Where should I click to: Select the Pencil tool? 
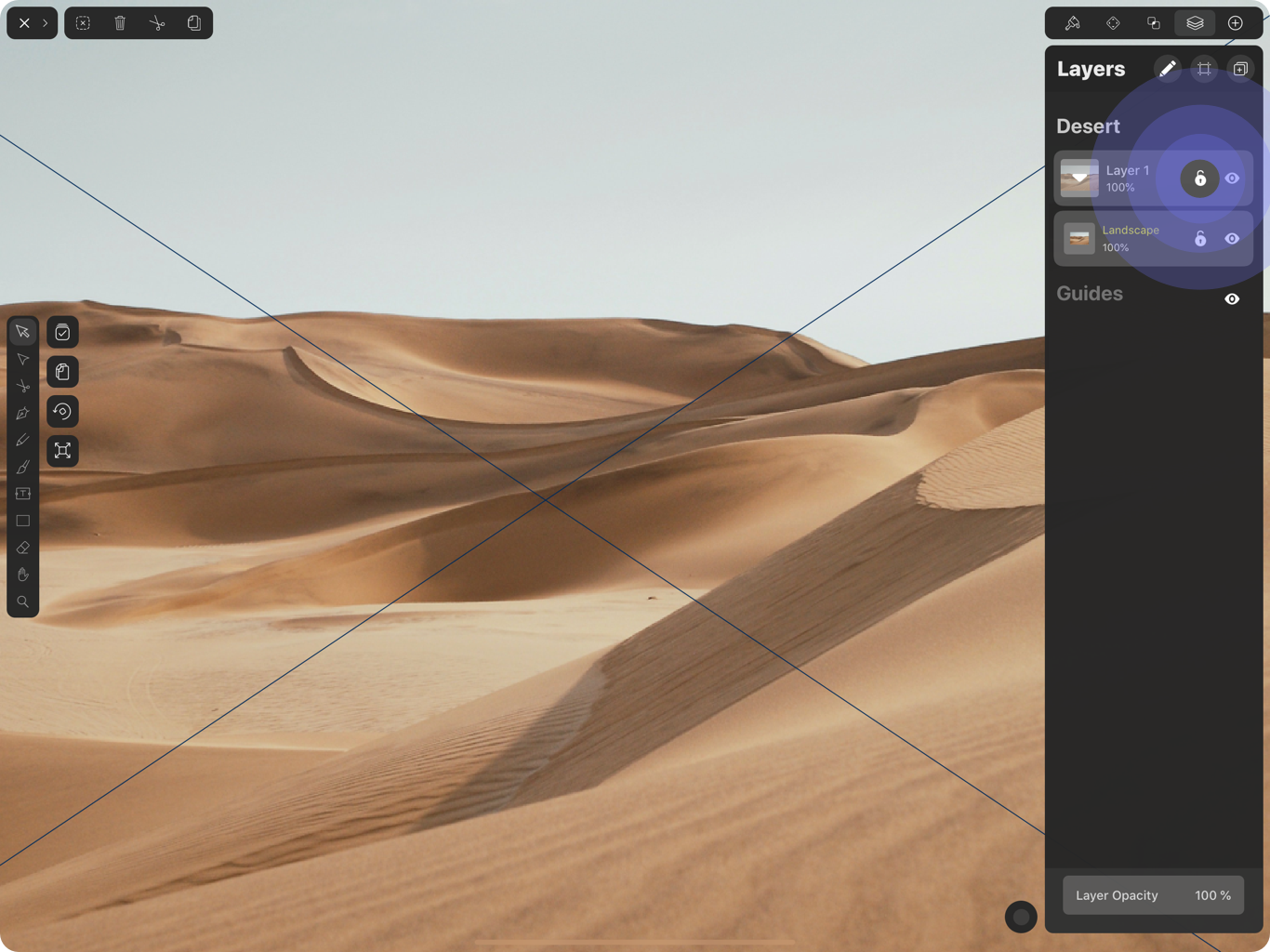coord(23,440)
